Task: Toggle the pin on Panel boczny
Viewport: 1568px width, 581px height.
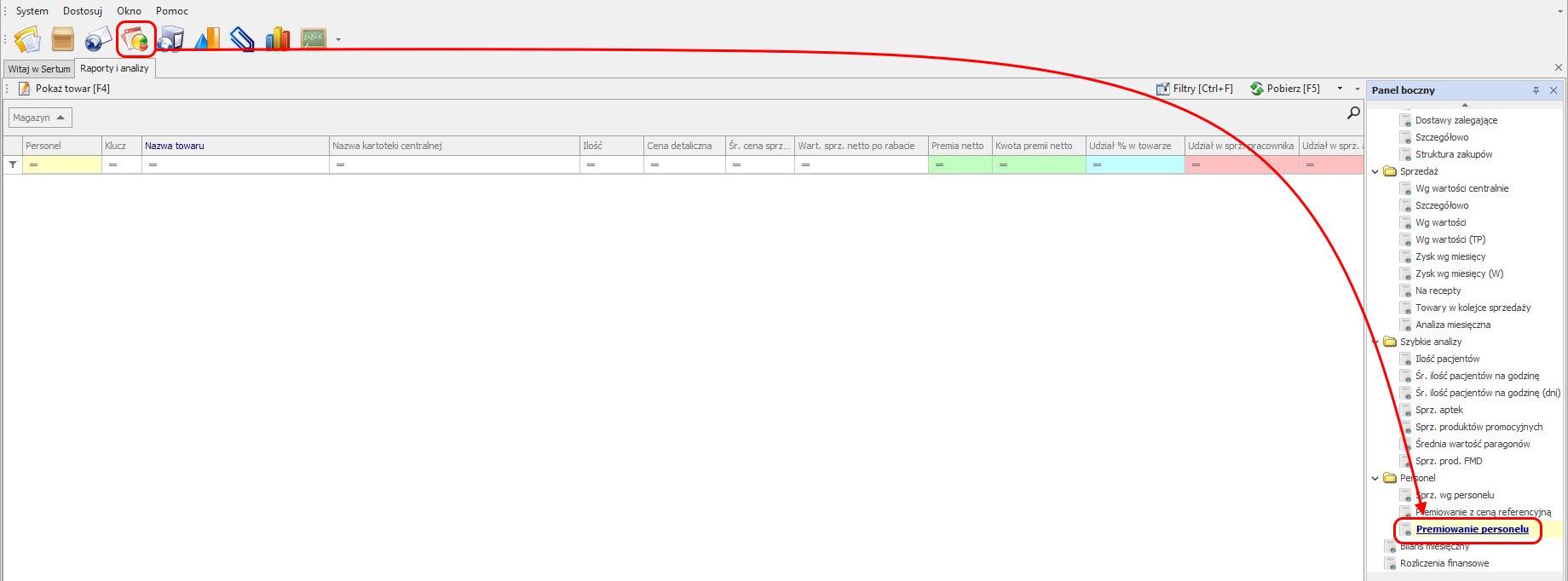Action: point(1536,90)
